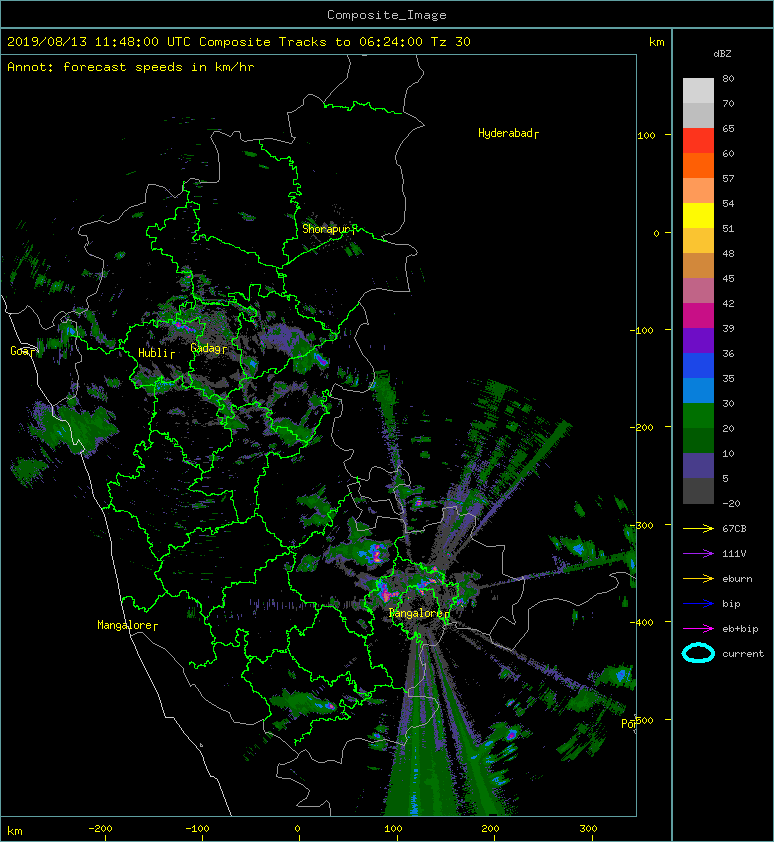Click the red 60–65 dBZ swatch
The width and height of the screenshot is (774, 842).
click(698, 141)
